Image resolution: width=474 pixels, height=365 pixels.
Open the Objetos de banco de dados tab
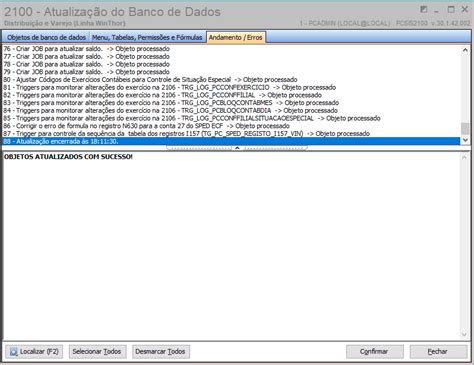[x=46, y=37]
